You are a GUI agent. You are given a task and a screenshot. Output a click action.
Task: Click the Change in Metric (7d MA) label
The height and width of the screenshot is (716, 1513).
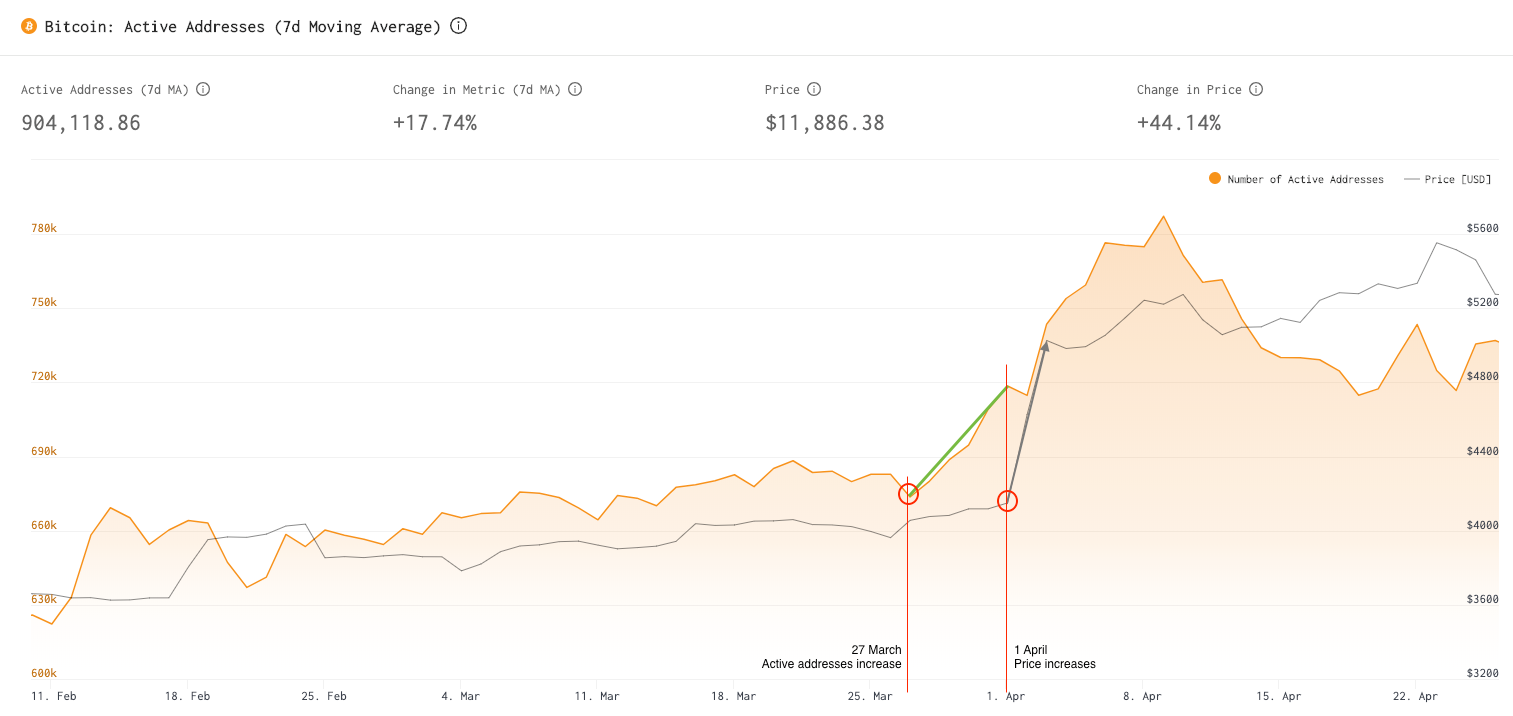477,90
